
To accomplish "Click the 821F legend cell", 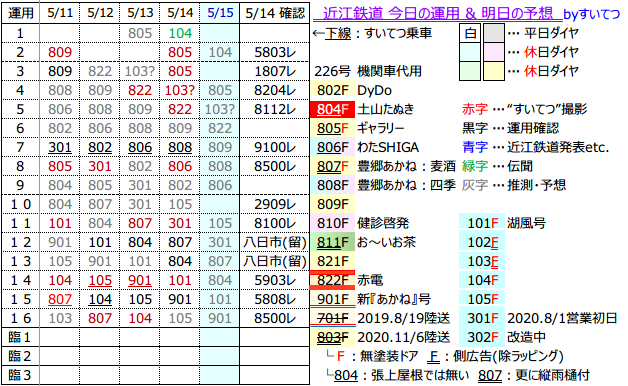I will pyautogui.click(x=332, y=261).
